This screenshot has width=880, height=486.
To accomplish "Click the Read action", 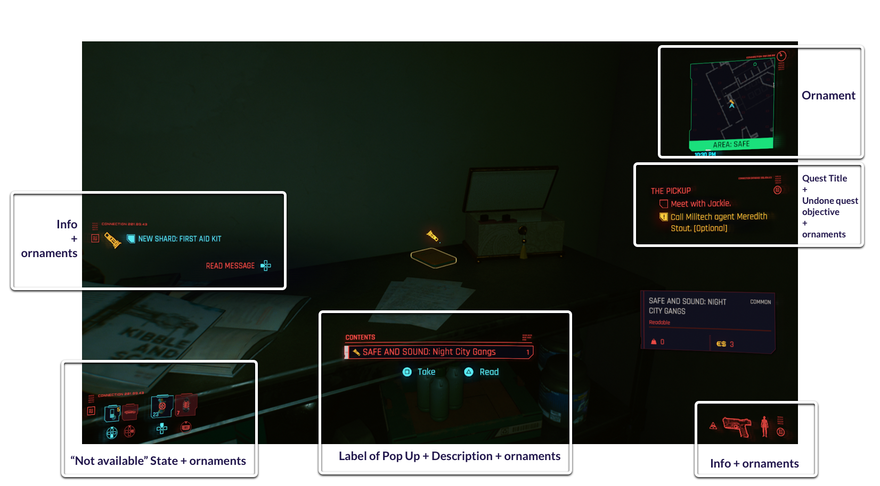I will 482,372.
